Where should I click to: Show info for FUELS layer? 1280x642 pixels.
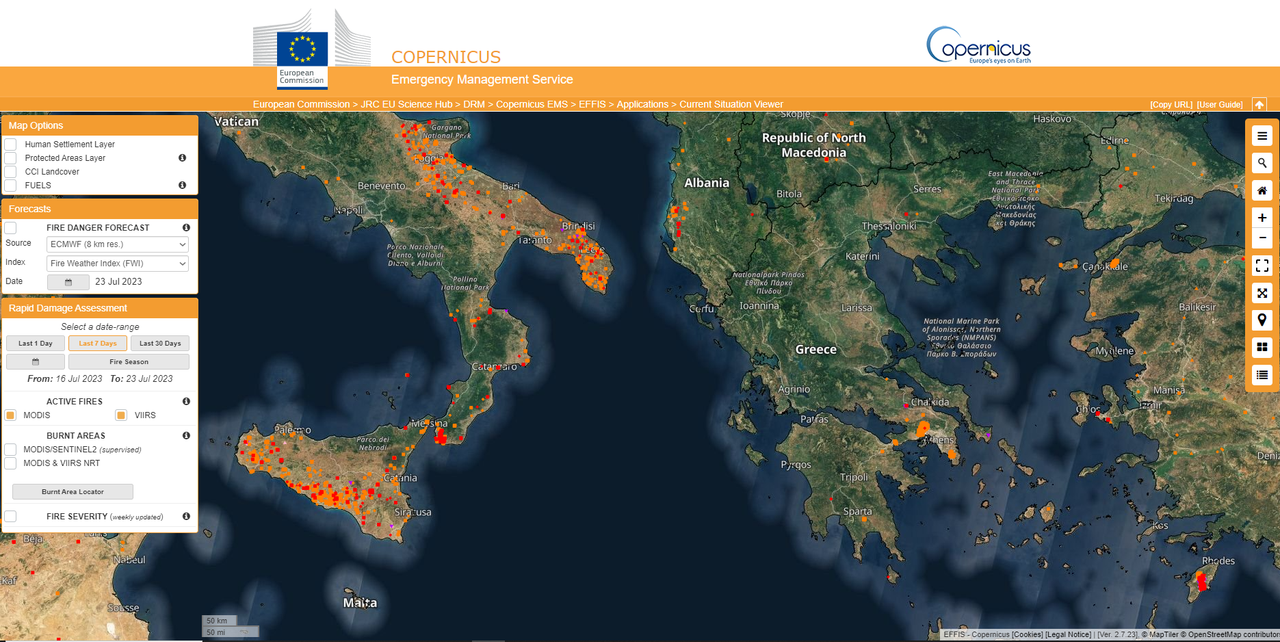click(182, 185)
